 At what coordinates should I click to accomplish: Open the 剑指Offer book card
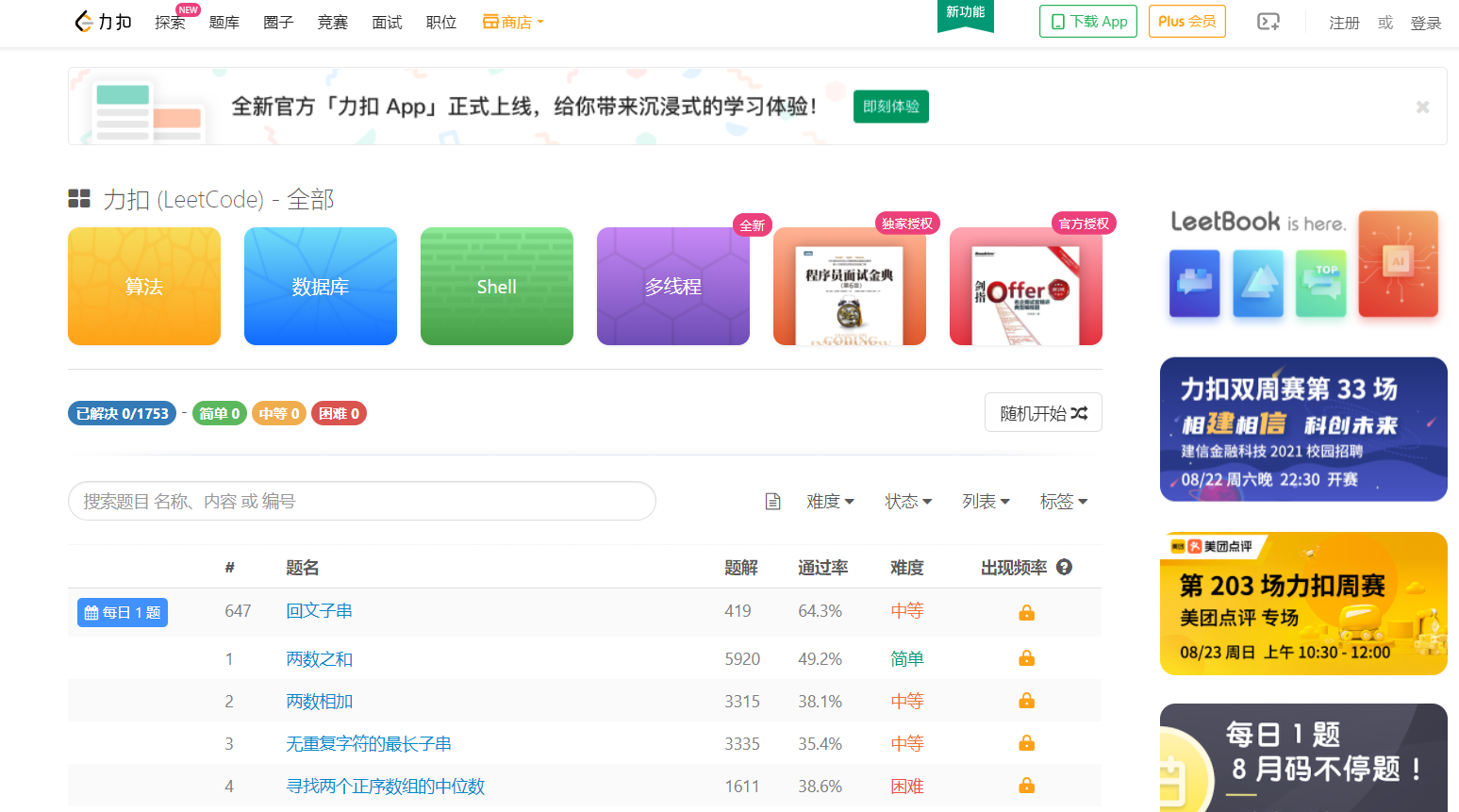1026,286
